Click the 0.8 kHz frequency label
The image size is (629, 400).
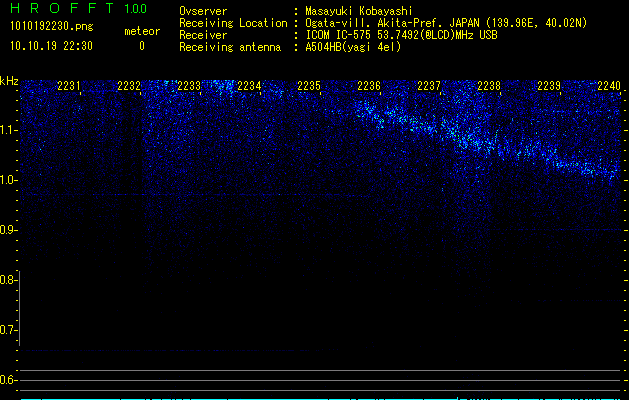[8, 280]
